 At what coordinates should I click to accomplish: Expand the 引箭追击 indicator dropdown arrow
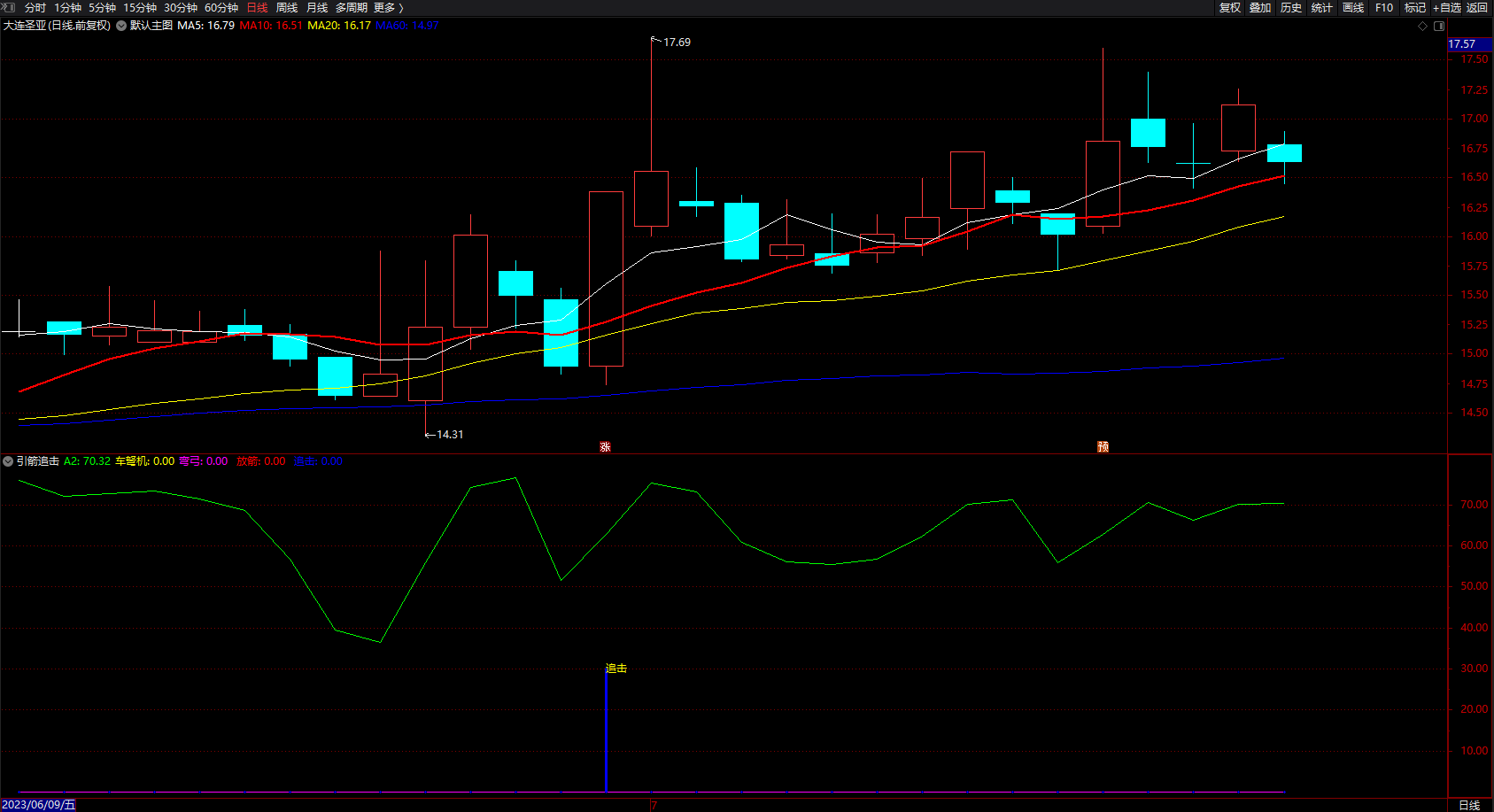[x=8, y=461]
